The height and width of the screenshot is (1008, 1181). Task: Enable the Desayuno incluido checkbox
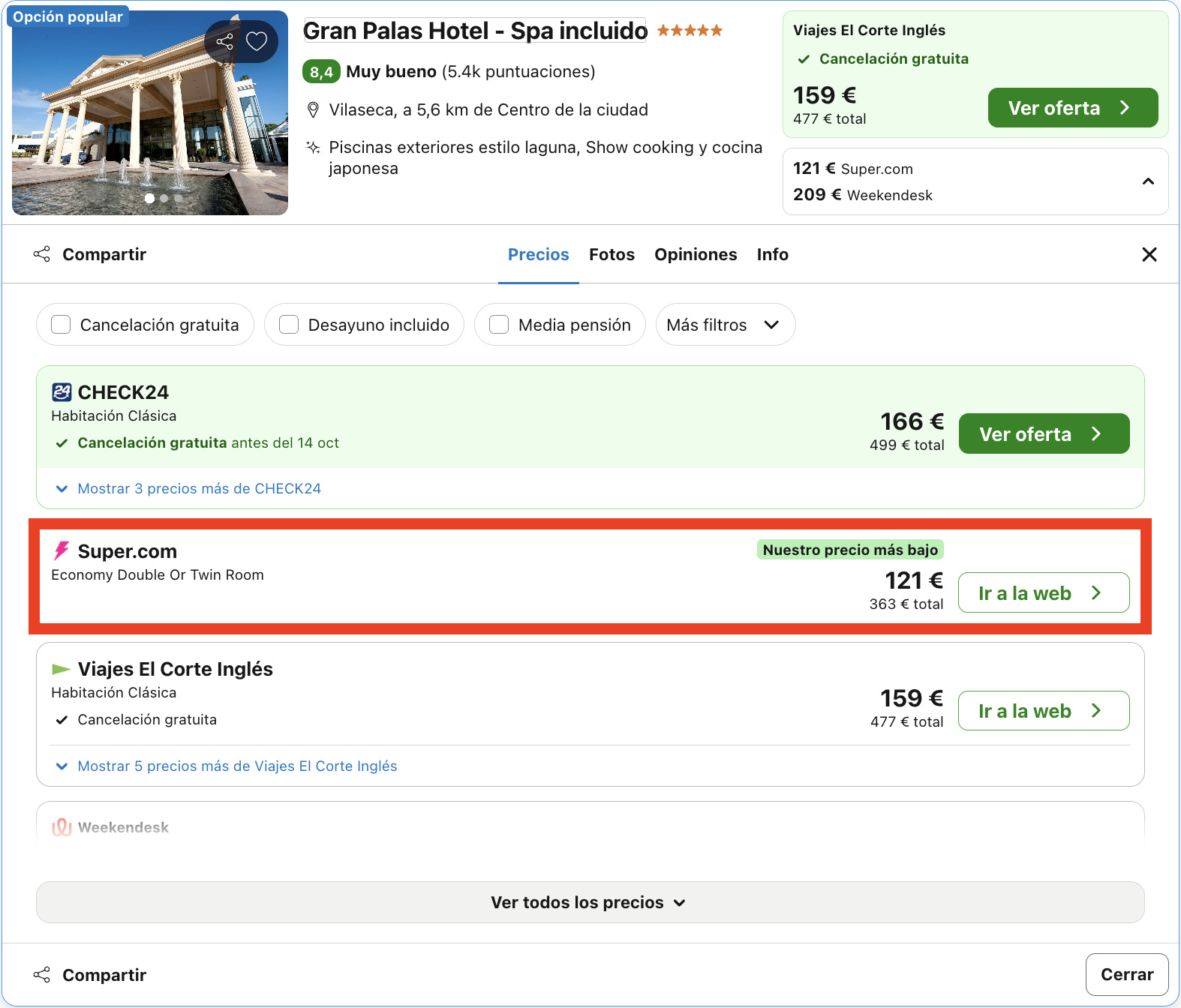[x=289, y=325]
